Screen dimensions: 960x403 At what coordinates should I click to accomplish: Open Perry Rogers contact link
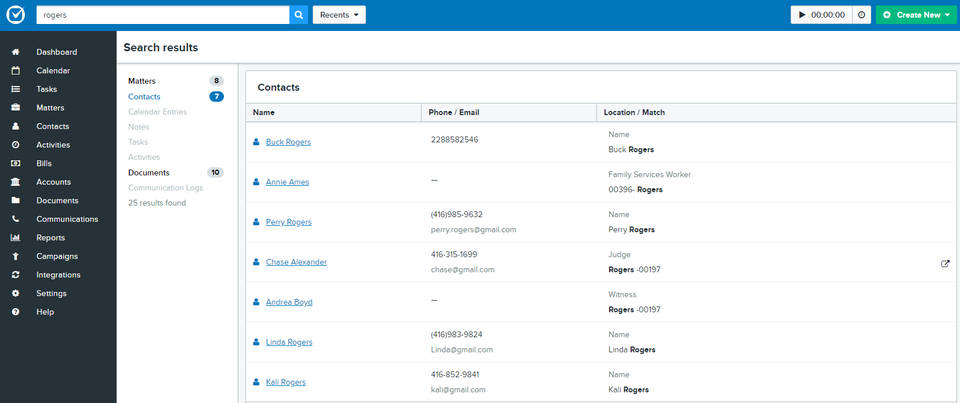[x=289, y=222]
